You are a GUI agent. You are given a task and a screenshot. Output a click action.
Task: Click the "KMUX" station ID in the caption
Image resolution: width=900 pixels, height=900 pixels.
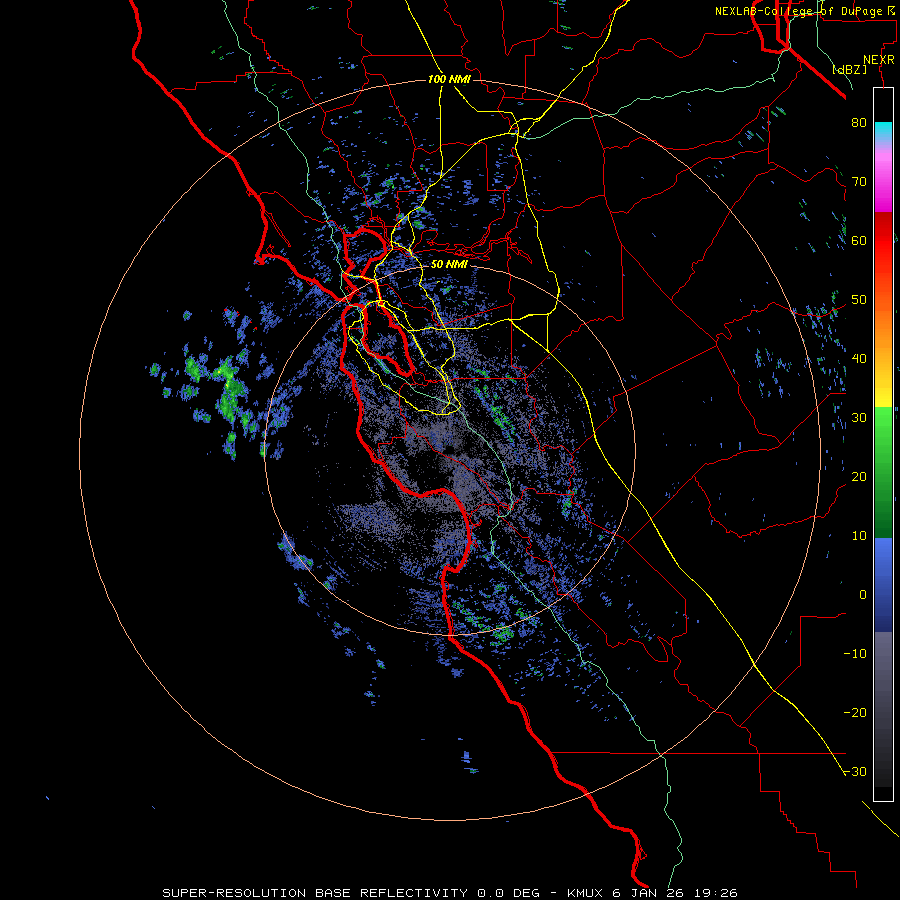point(584,893)
